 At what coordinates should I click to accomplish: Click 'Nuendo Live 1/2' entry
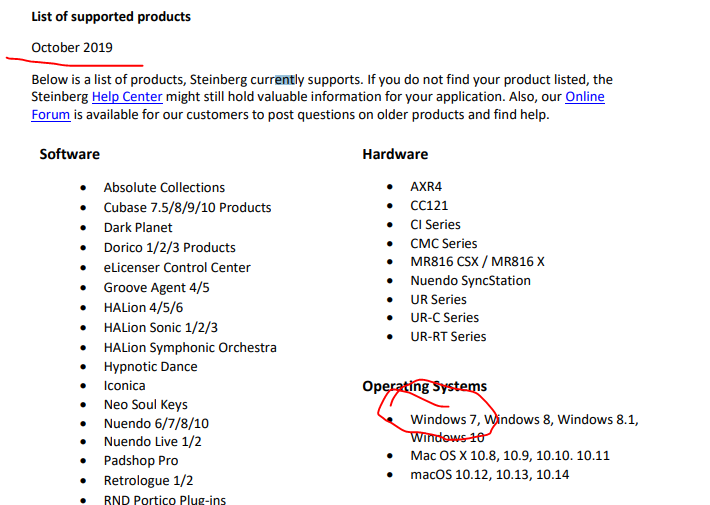152,442
